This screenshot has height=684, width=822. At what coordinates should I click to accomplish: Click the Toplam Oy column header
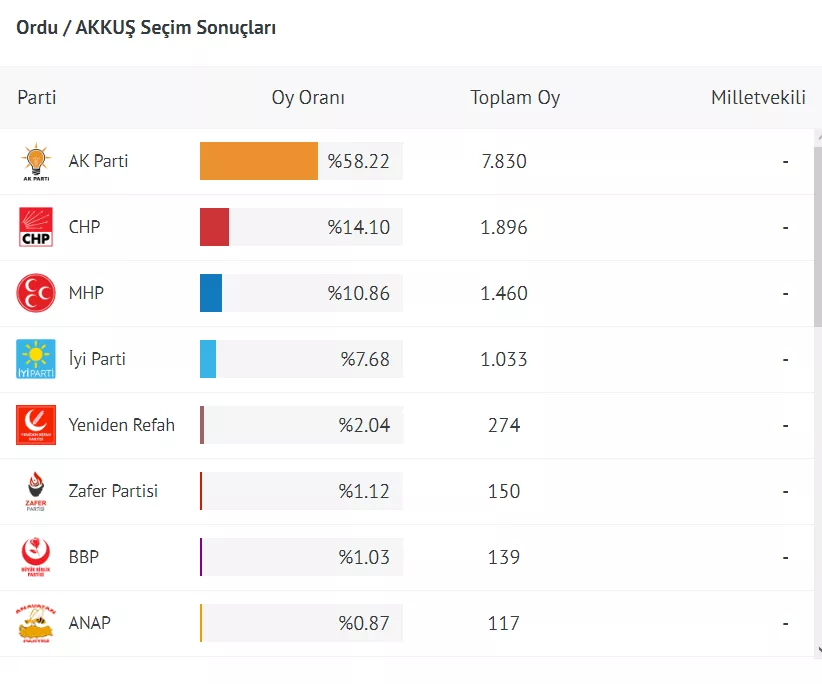[515, 98]
